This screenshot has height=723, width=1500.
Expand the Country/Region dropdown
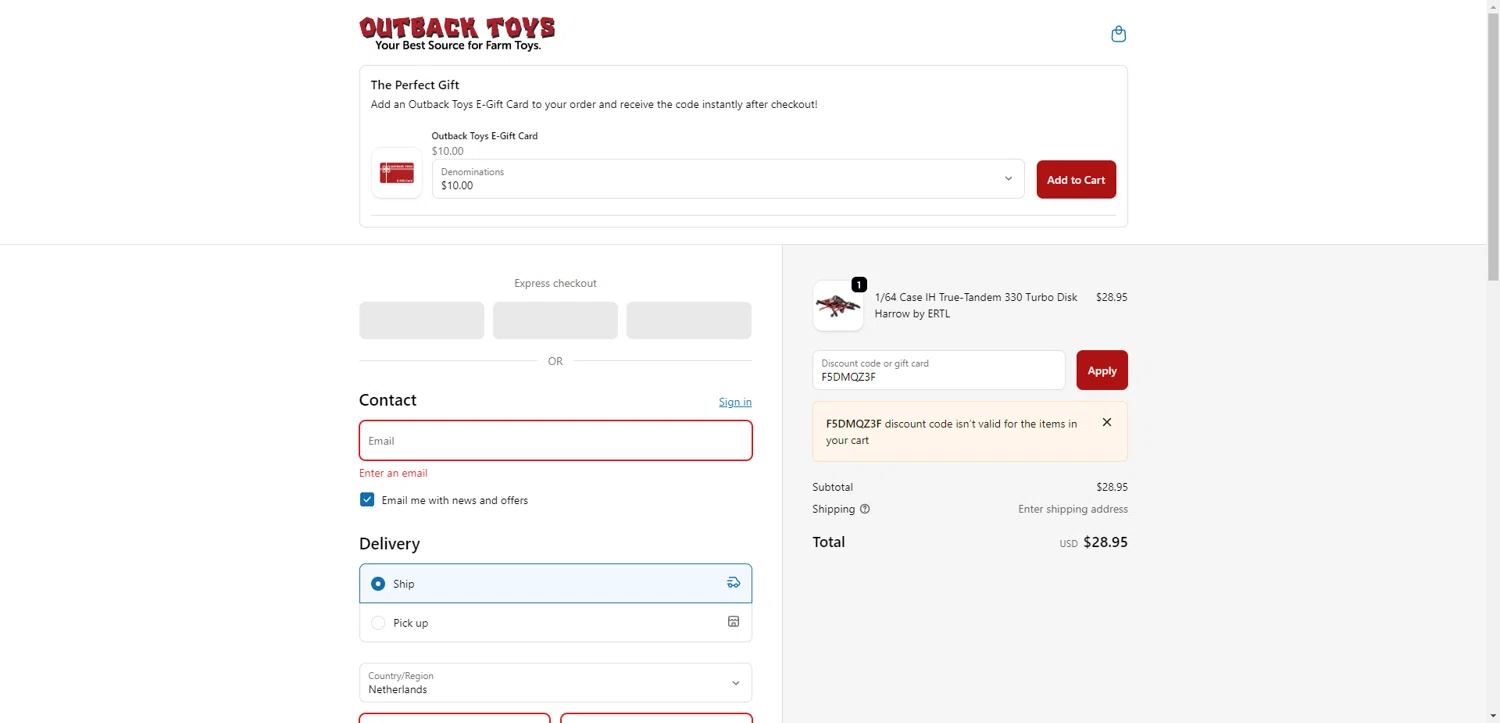point(555,683)
